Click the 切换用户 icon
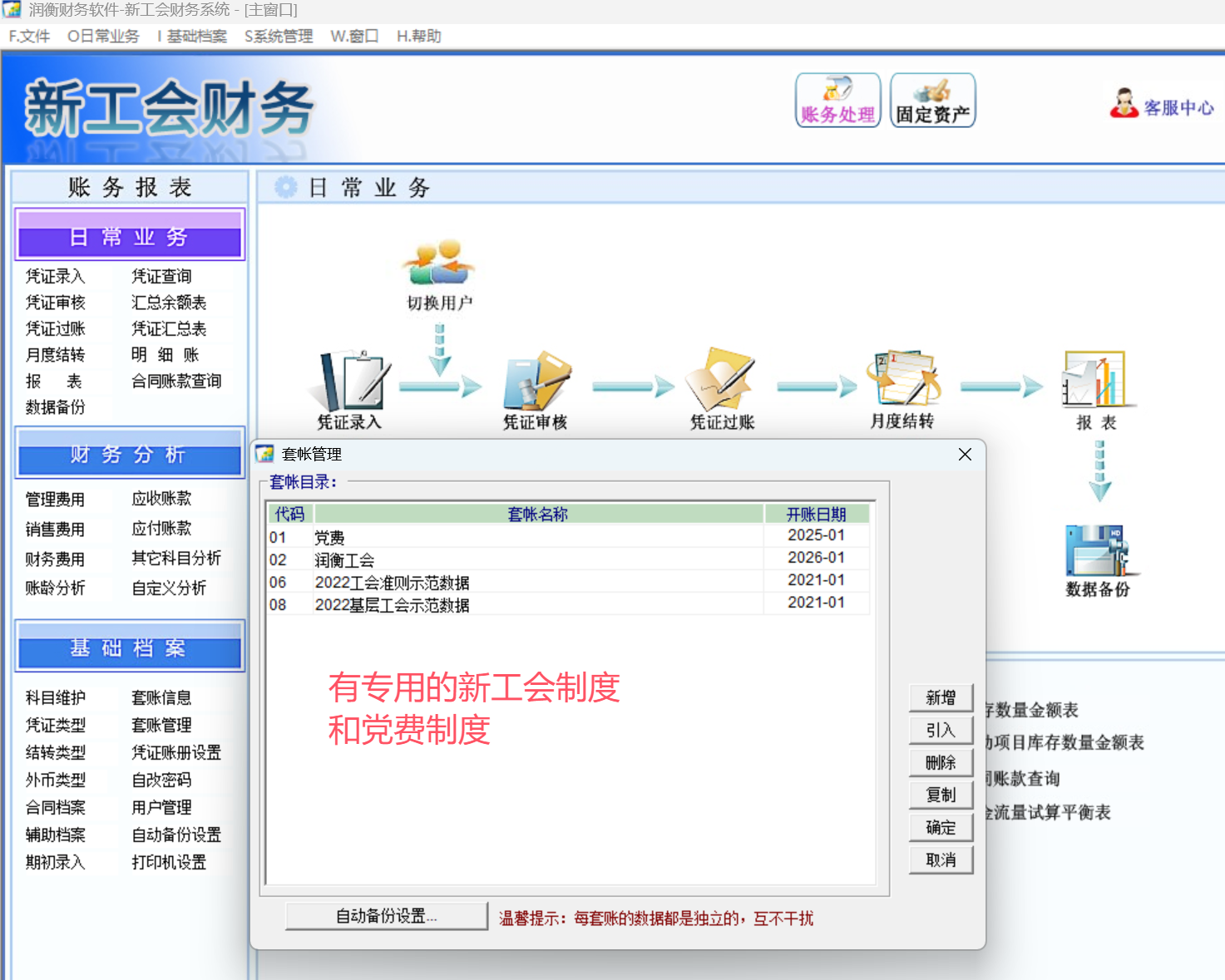Viewport: 1225px width, 980px height. (x=439, y=274)
